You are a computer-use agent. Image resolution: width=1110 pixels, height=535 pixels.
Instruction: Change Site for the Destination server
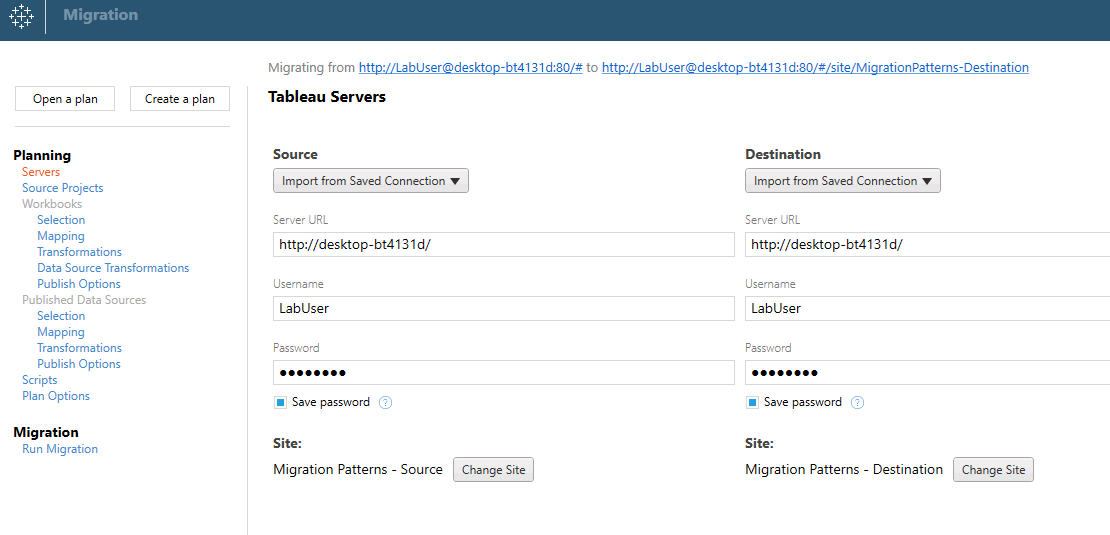[993, 470]
